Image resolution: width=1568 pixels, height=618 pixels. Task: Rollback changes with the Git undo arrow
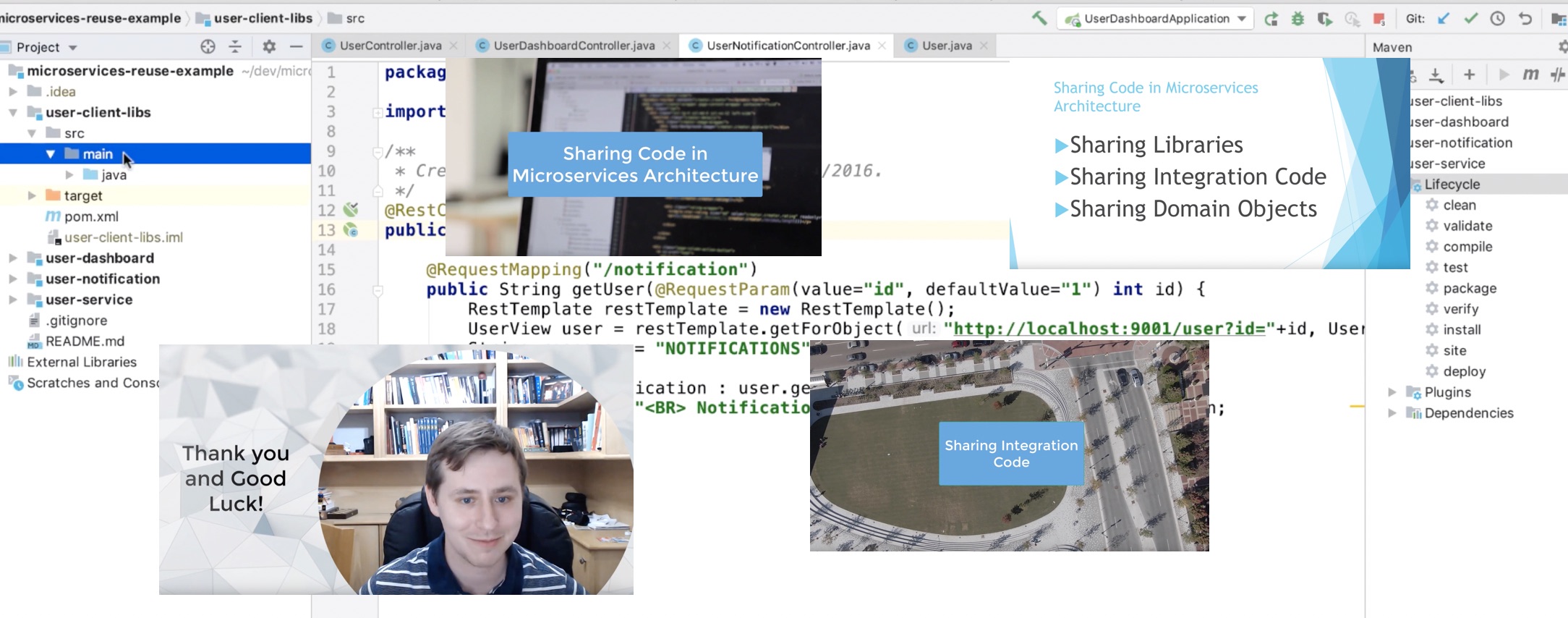(1525, 19)
